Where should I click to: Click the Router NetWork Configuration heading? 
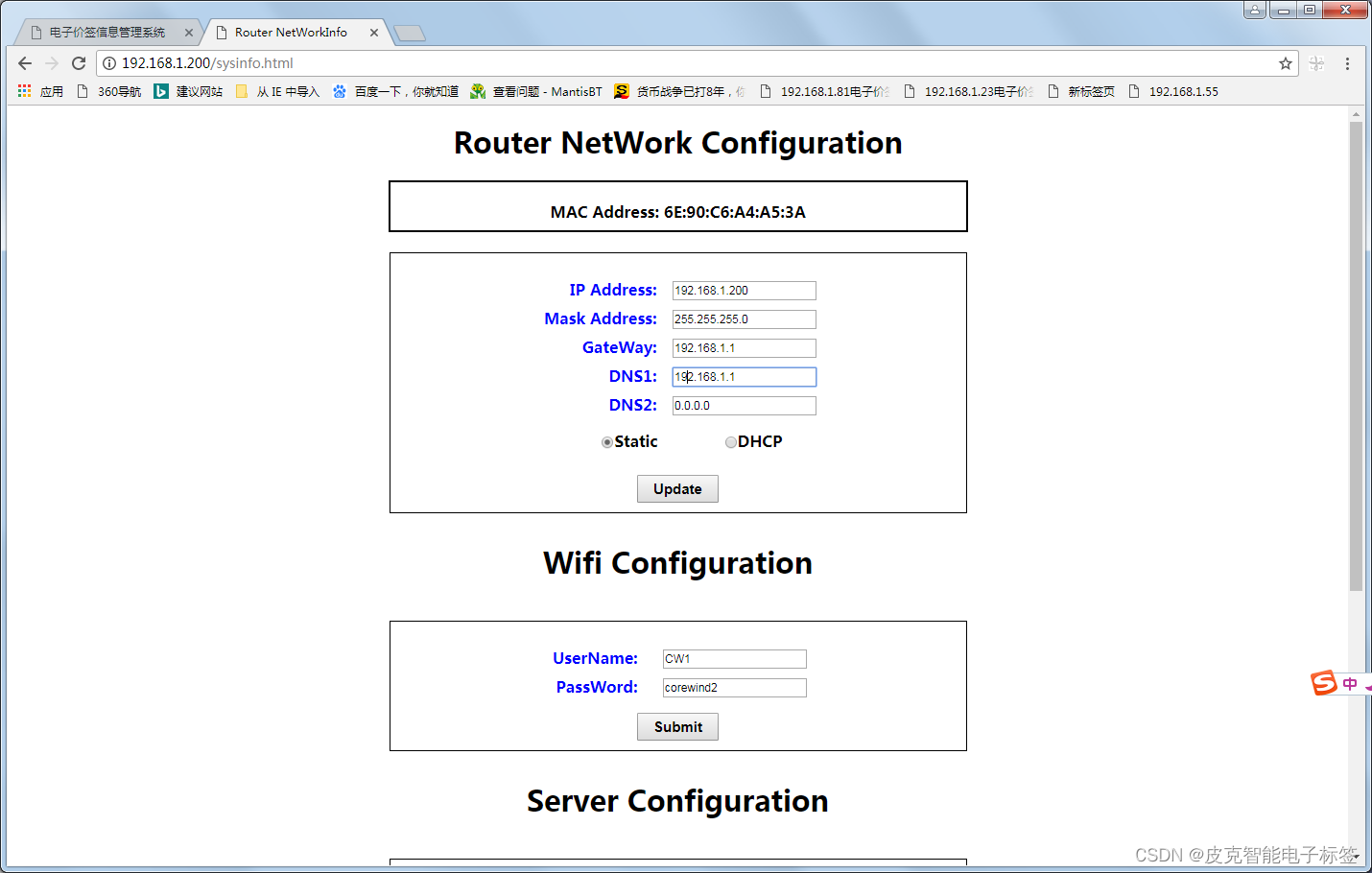click(x=677, y=143)
